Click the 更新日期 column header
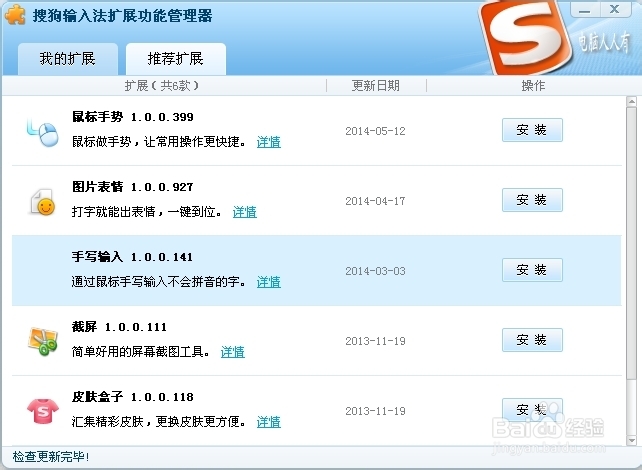 pos(376,86)
